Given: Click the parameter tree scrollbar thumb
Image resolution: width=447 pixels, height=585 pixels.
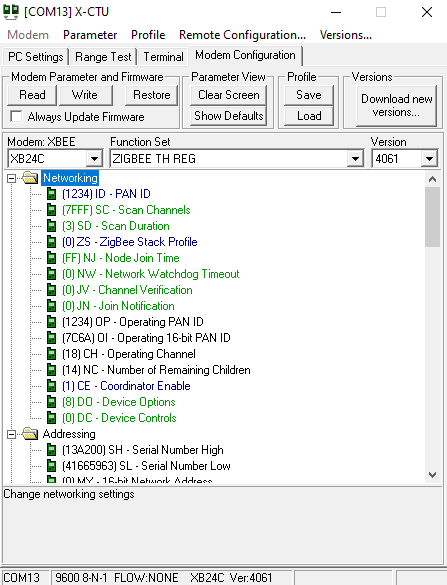Looking at the screenshot, I should click(432, 217).
